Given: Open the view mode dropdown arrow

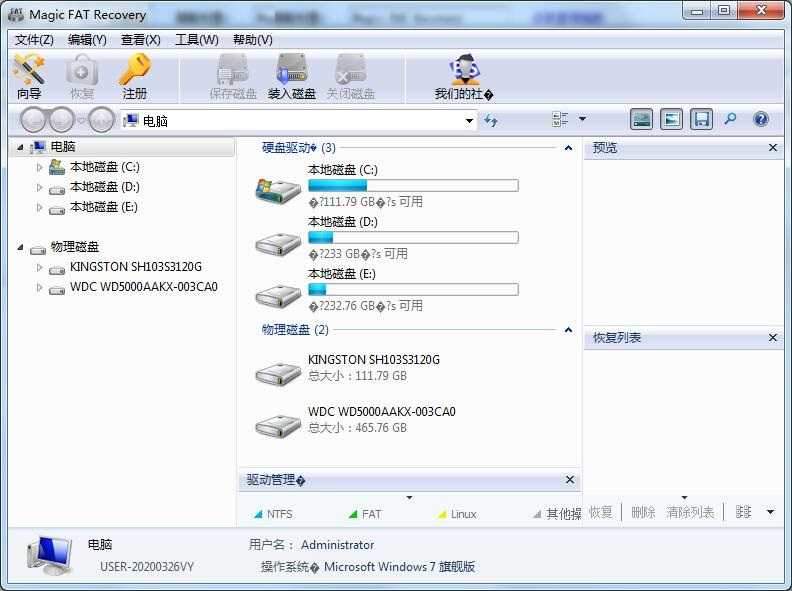Looking at the screenshot, I should 582,120.
